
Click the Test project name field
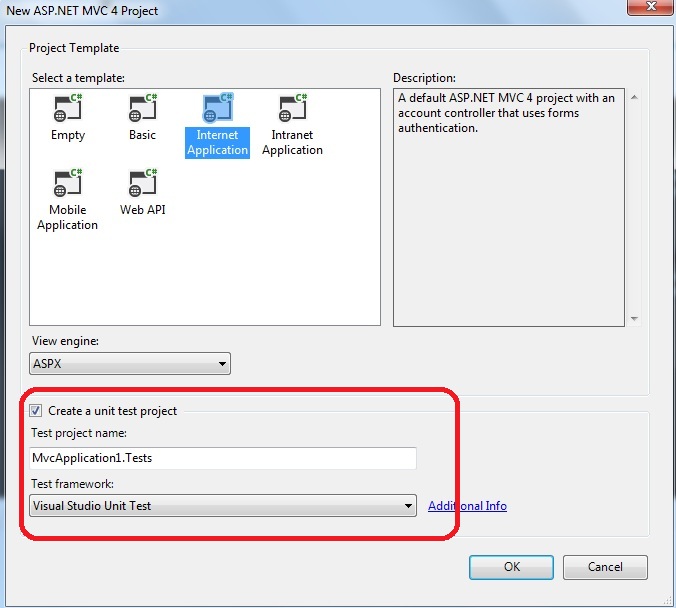[x=223, y=458]
